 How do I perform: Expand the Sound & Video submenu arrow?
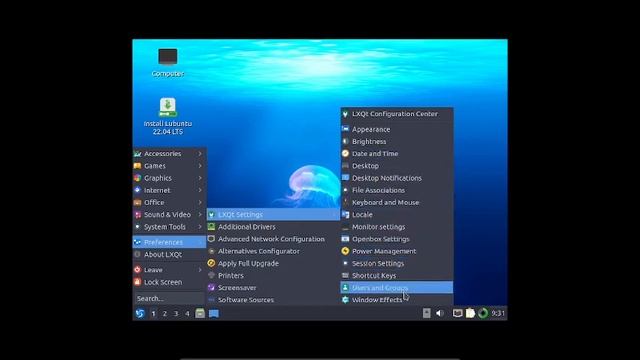pos(200,214)
